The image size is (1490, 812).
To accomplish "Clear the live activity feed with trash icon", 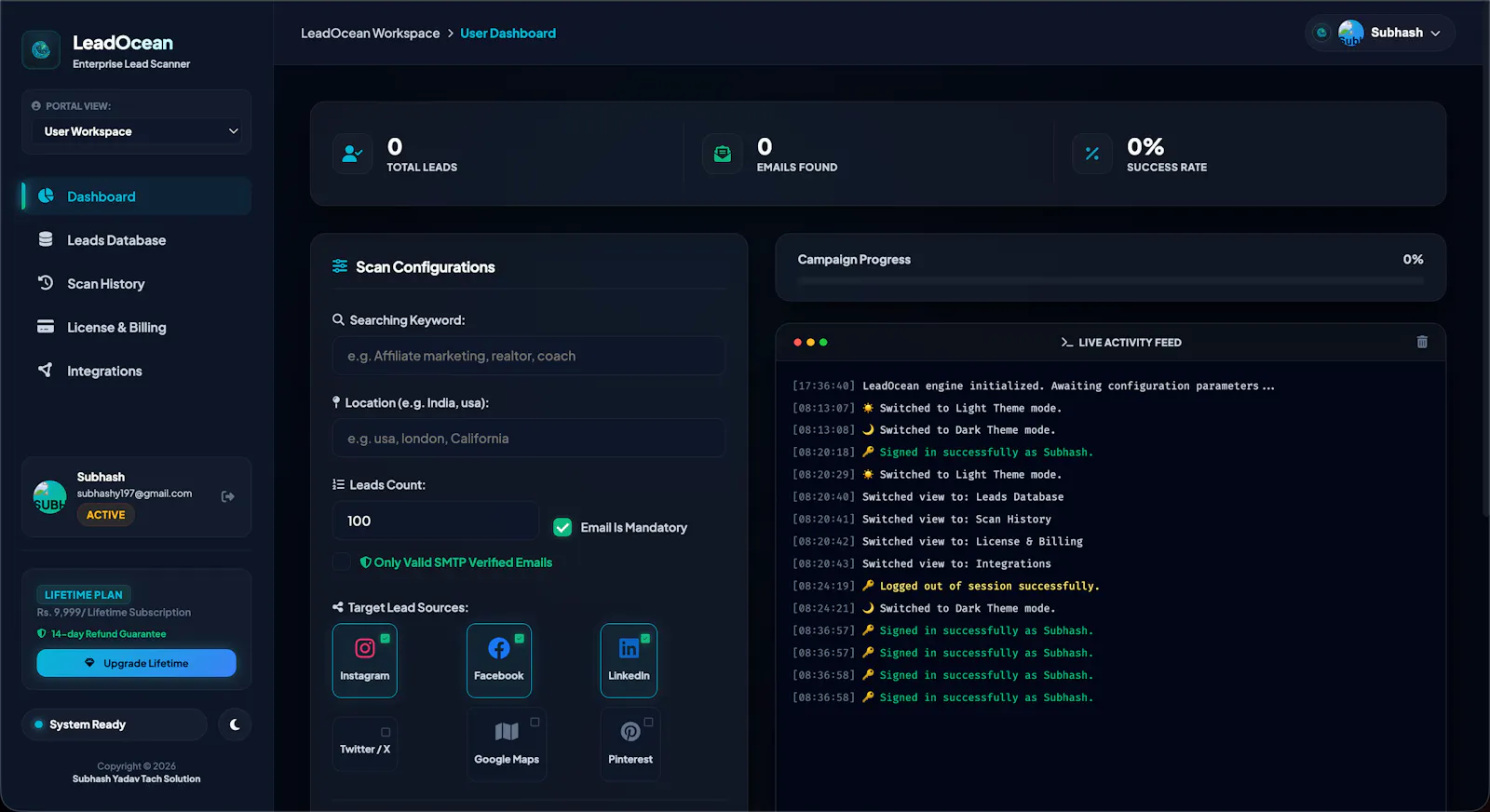I will [1422, 342].
